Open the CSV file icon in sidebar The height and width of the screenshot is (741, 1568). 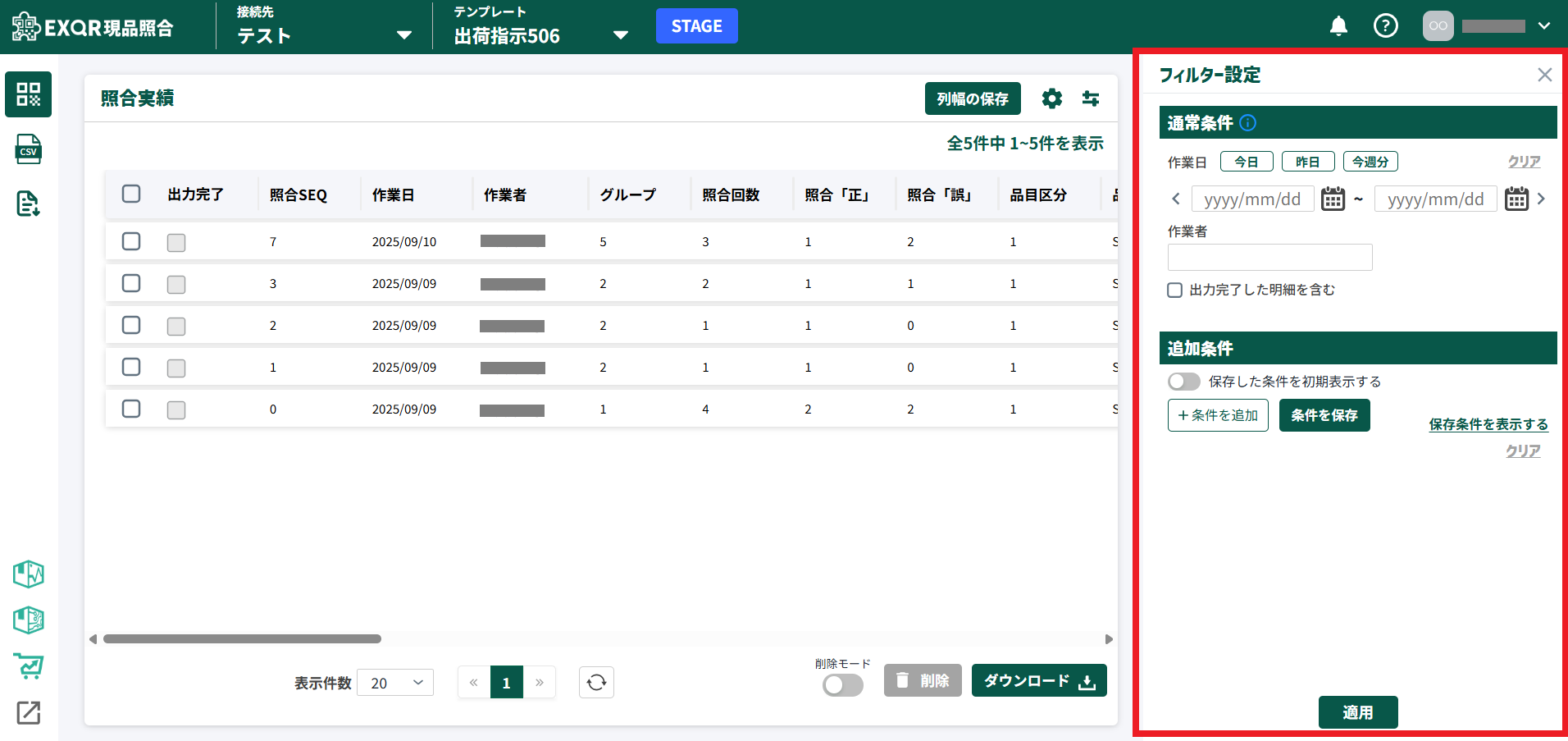29,149
